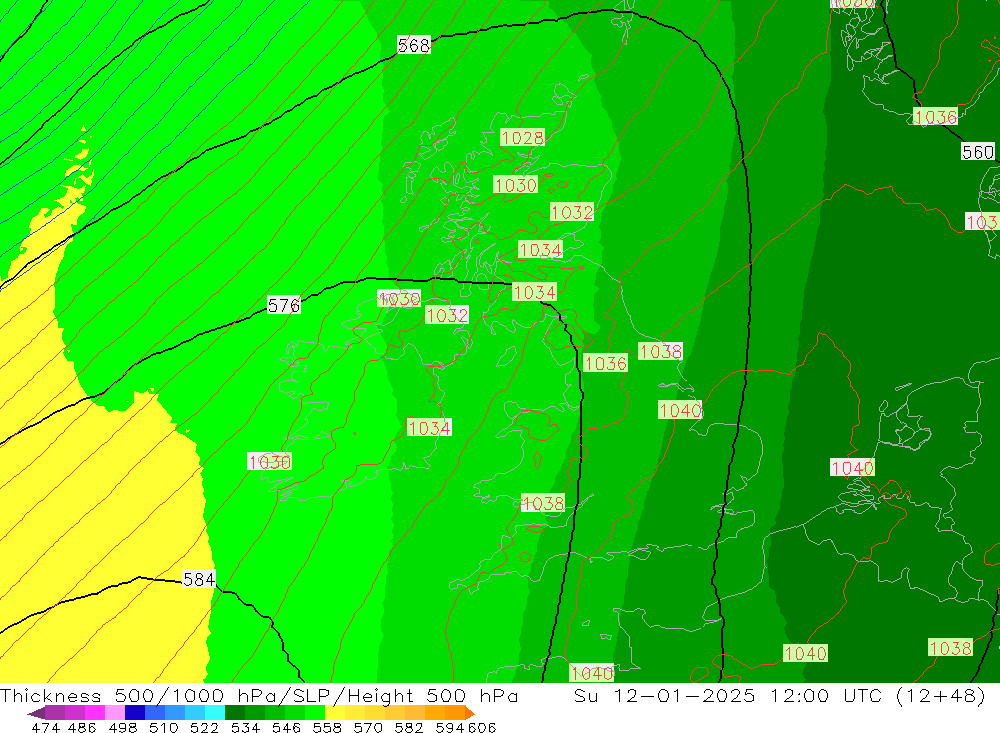Select the 560 height contour label
Image resolution: width=1000 pixels, height=733 pixels.
coord(978,152)
